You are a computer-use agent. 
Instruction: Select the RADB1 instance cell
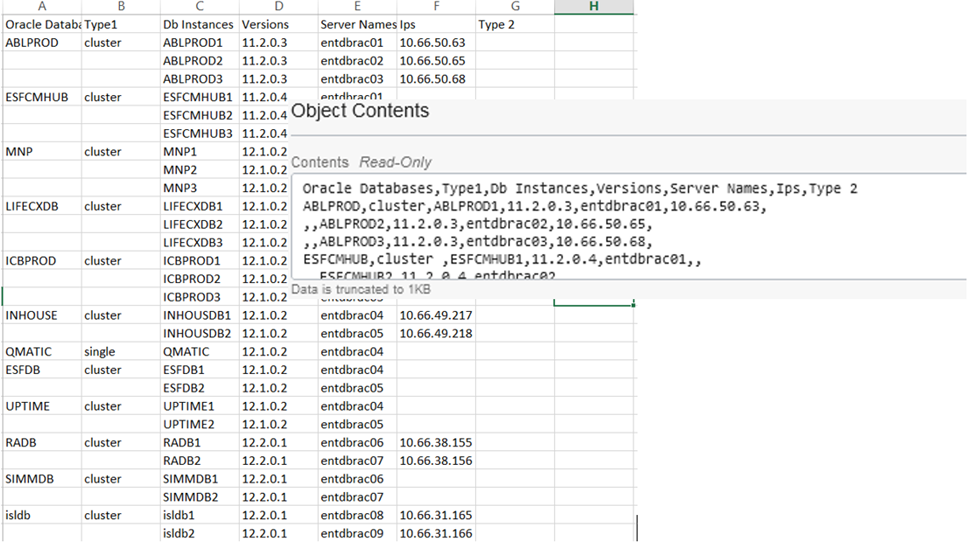tap(200, 442)
